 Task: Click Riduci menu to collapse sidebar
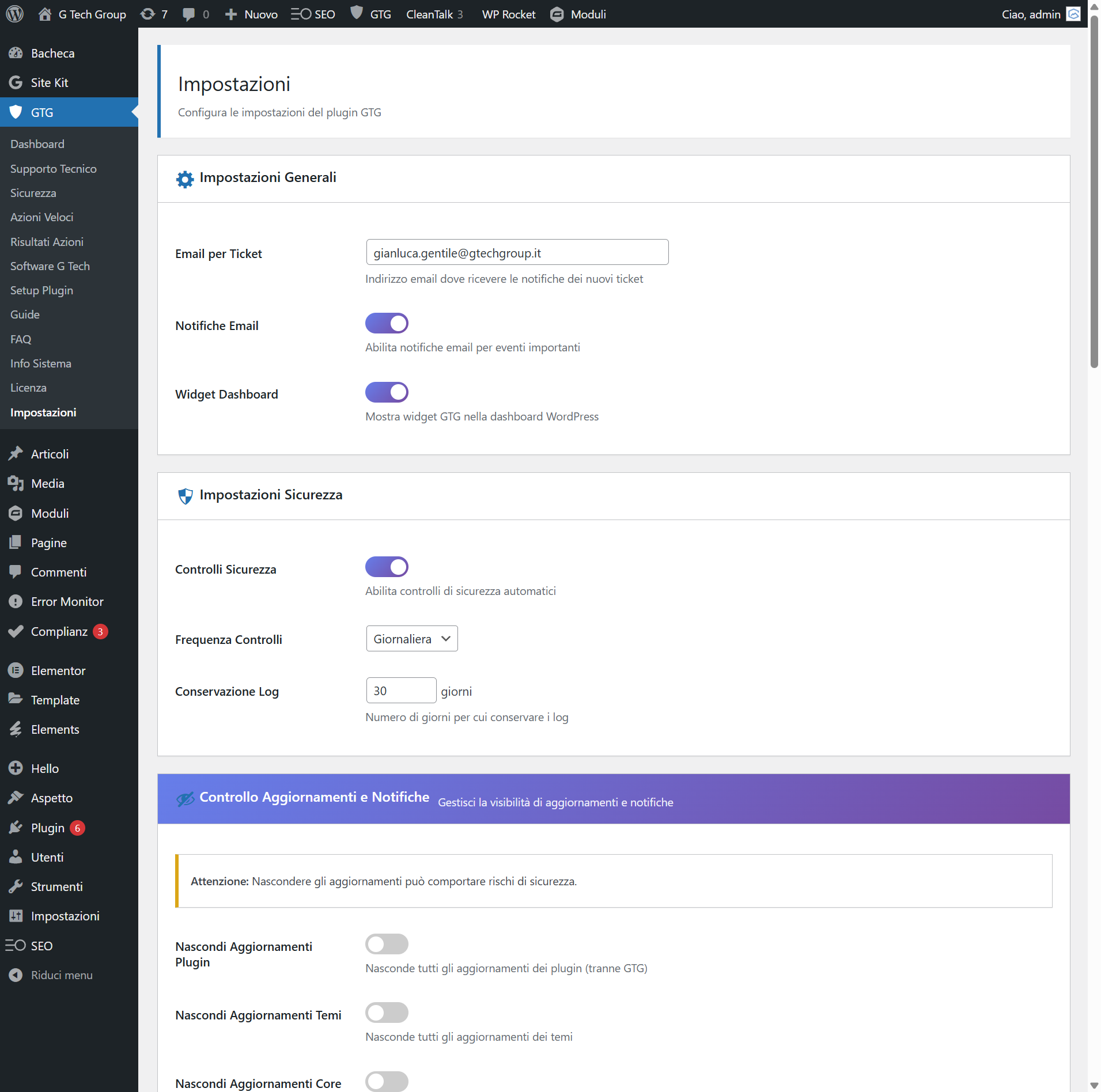coord(61,975)
